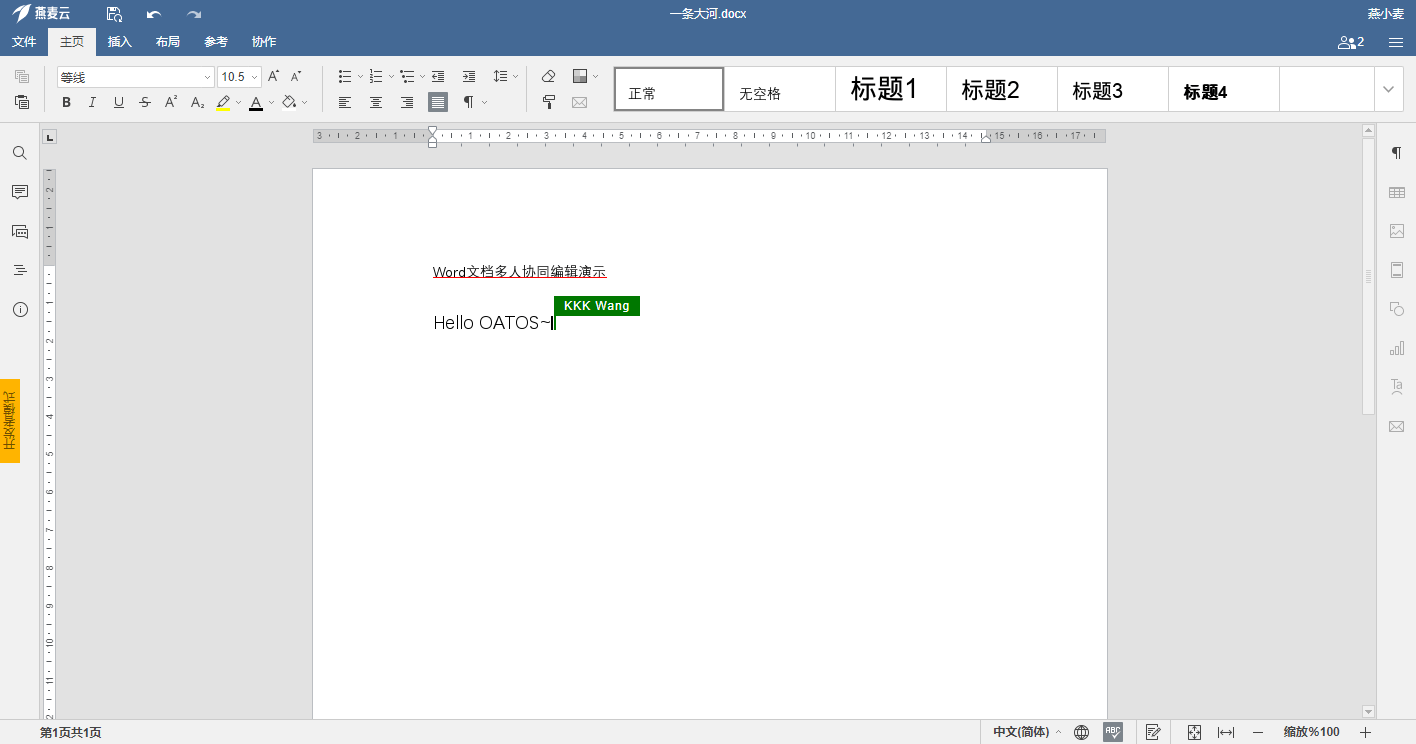This screenshot has height=744, width=1416.
Task: Center align the text
Action: [x=376, y=102]
